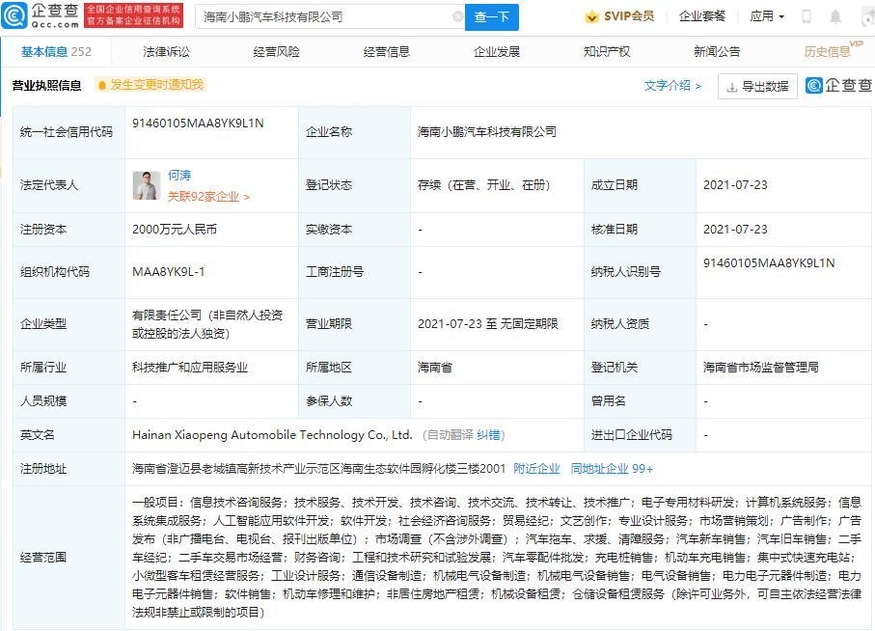Select business term 2021-07-23 至 无固定期限

tap(488, 324)
